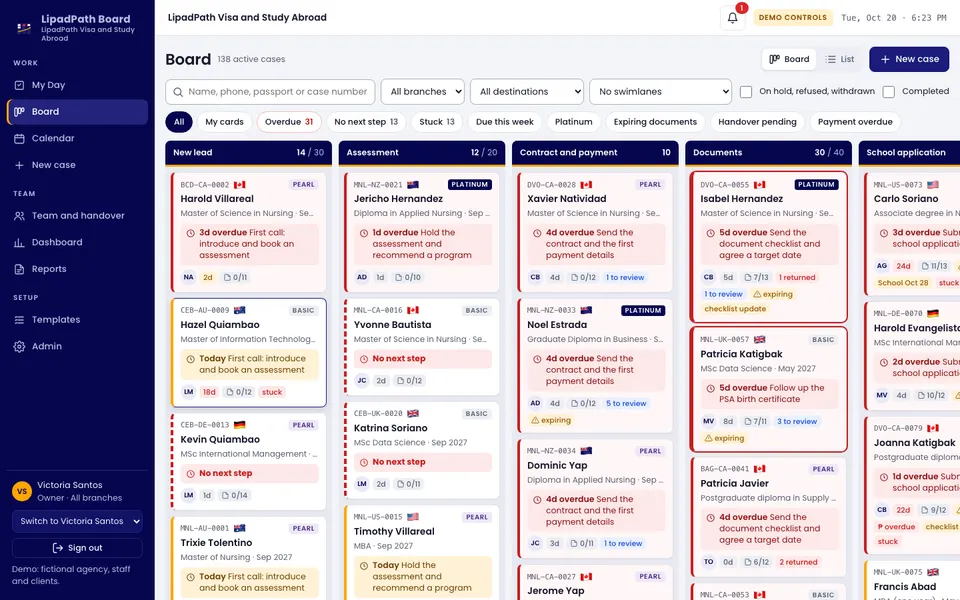
Task: Select the Platinum filter chip
Action: click(574, 122)
